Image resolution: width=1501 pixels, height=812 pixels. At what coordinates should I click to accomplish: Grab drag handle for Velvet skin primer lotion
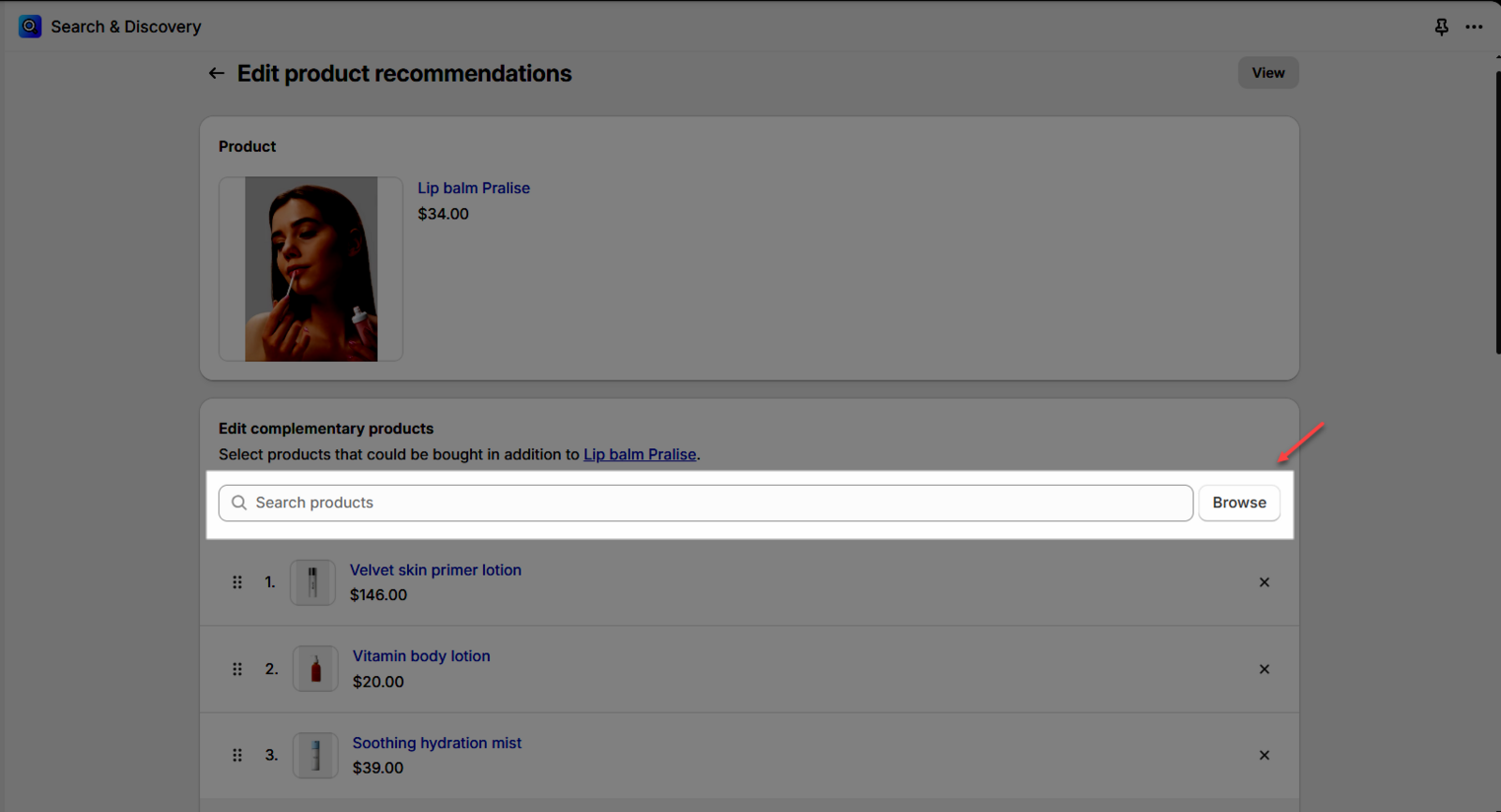(x=237, y=582)
